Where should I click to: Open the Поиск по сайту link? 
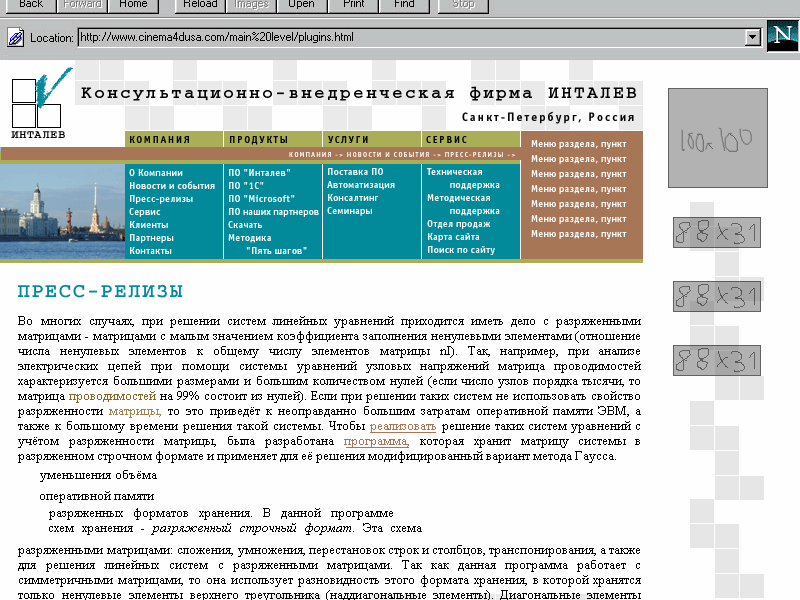coord(461,250)
